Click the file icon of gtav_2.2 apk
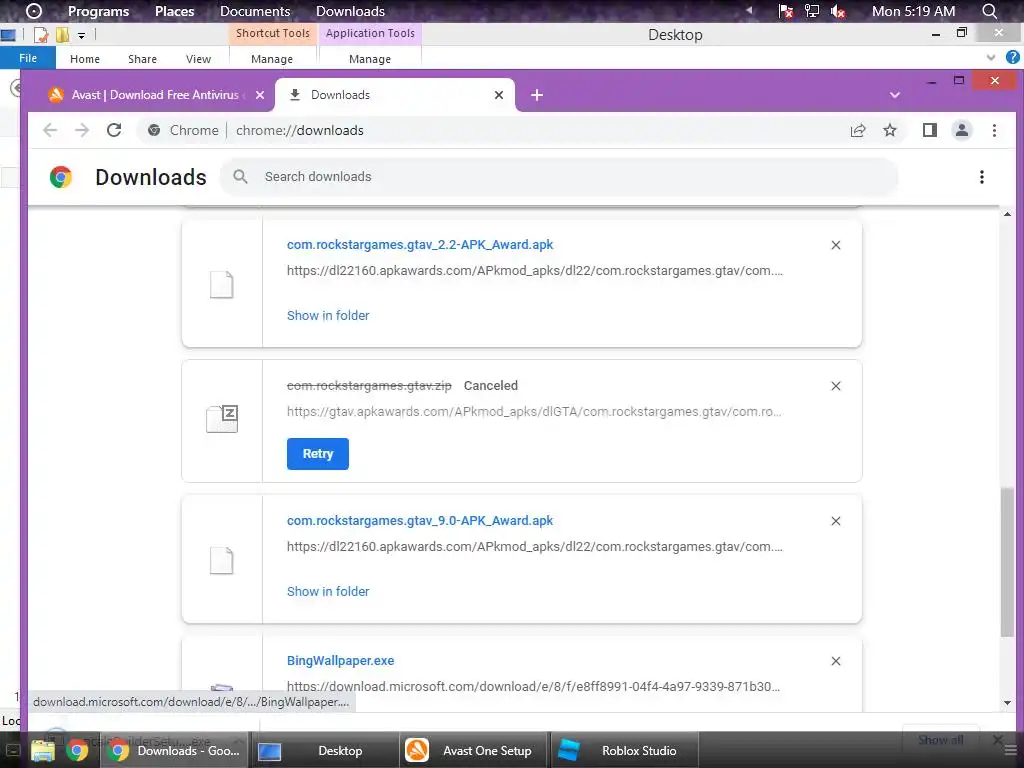This screenshot has width=1024, height=768. (221, 285)
